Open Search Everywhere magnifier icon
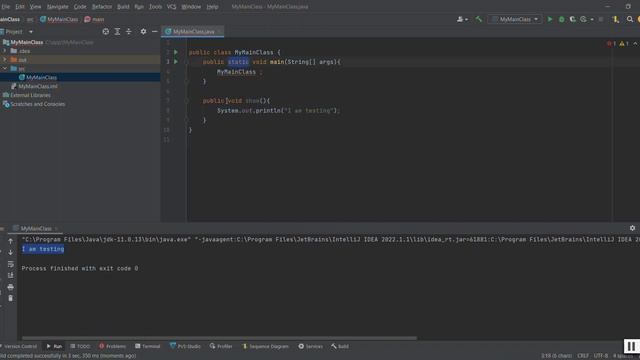Image resolution: width=640 pixels, height=360 pixels. tap(630, 19)
